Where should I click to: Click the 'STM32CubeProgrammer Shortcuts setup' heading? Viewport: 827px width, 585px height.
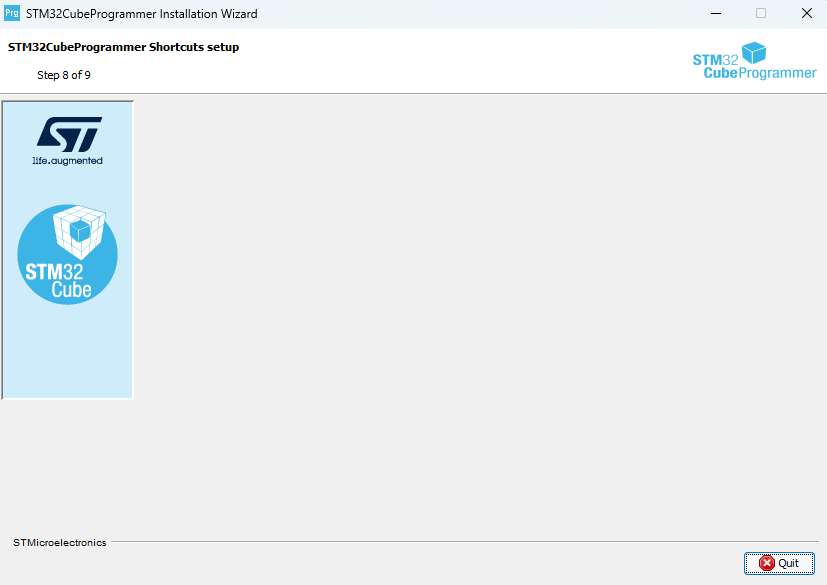[x=123, y=47]
